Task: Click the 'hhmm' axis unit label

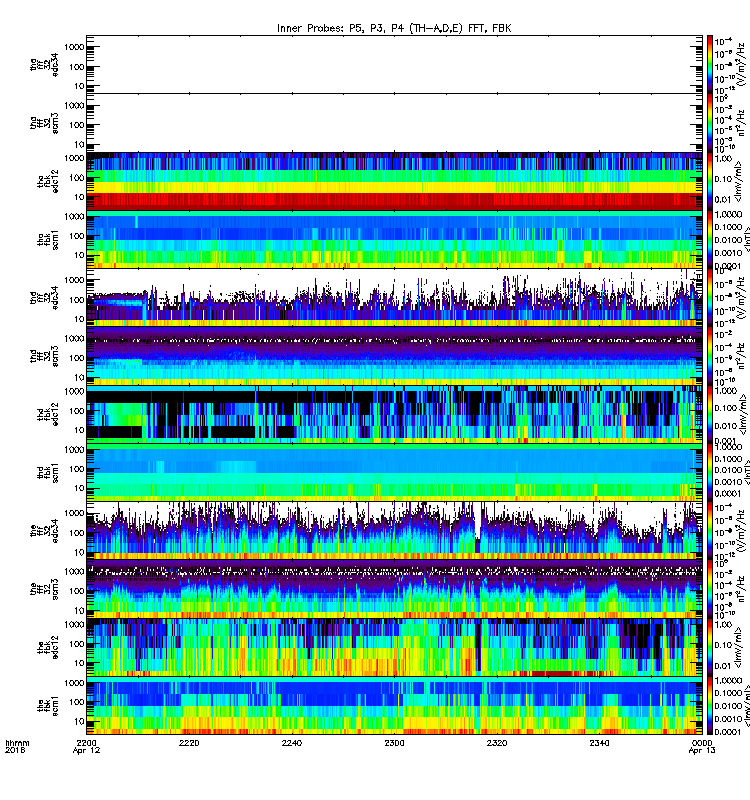Action: (x=17, y=743)
